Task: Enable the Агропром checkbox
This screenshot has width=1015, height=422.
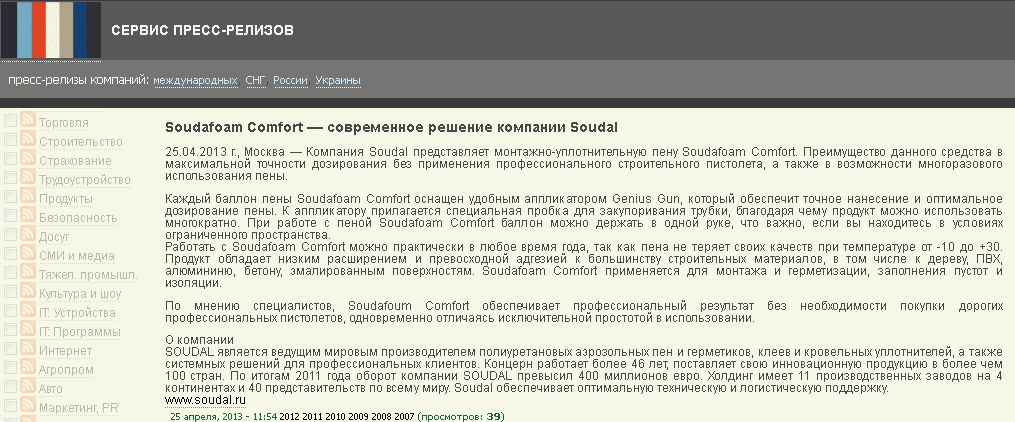Action: pyautogui.click(x=10, y=368)
